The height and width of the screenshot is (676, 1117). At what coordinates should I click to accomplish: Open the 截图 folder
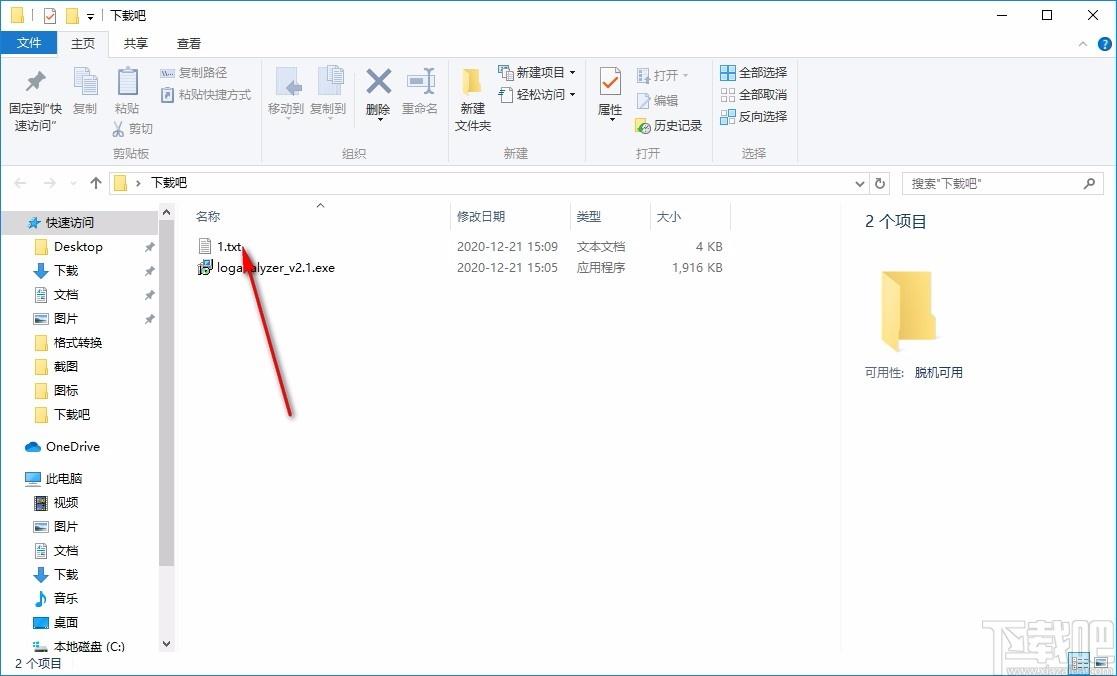pyautogui.click(x=66, y=367)
